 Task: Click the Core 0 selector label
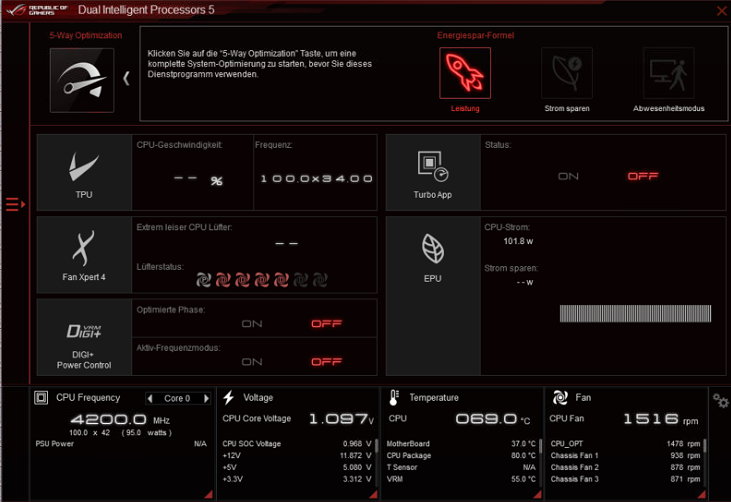click(177, 399)
